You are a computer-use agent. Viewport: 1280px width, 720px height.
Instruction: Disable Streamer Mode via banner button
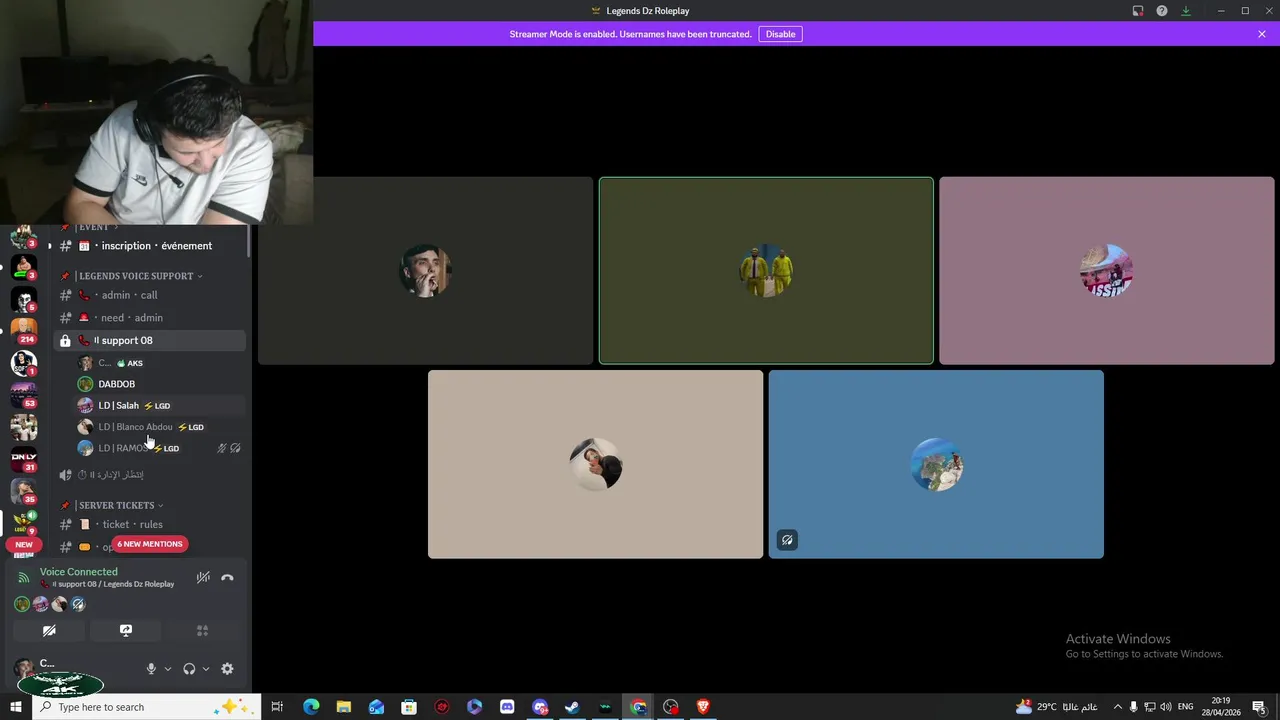tap(781, 34)
